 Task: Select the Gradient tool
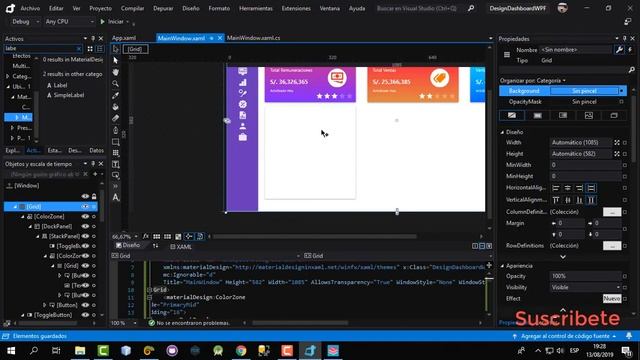tap(116, 118)
